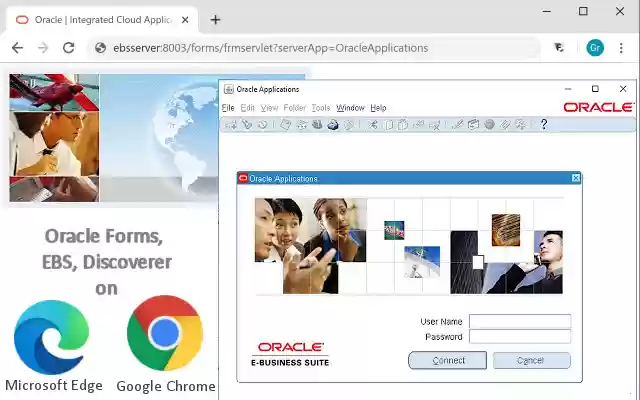The width and height of the screenshot is (640, 400).
Task: Open the File menu in Oracle Applications
Action: point(228,108)
